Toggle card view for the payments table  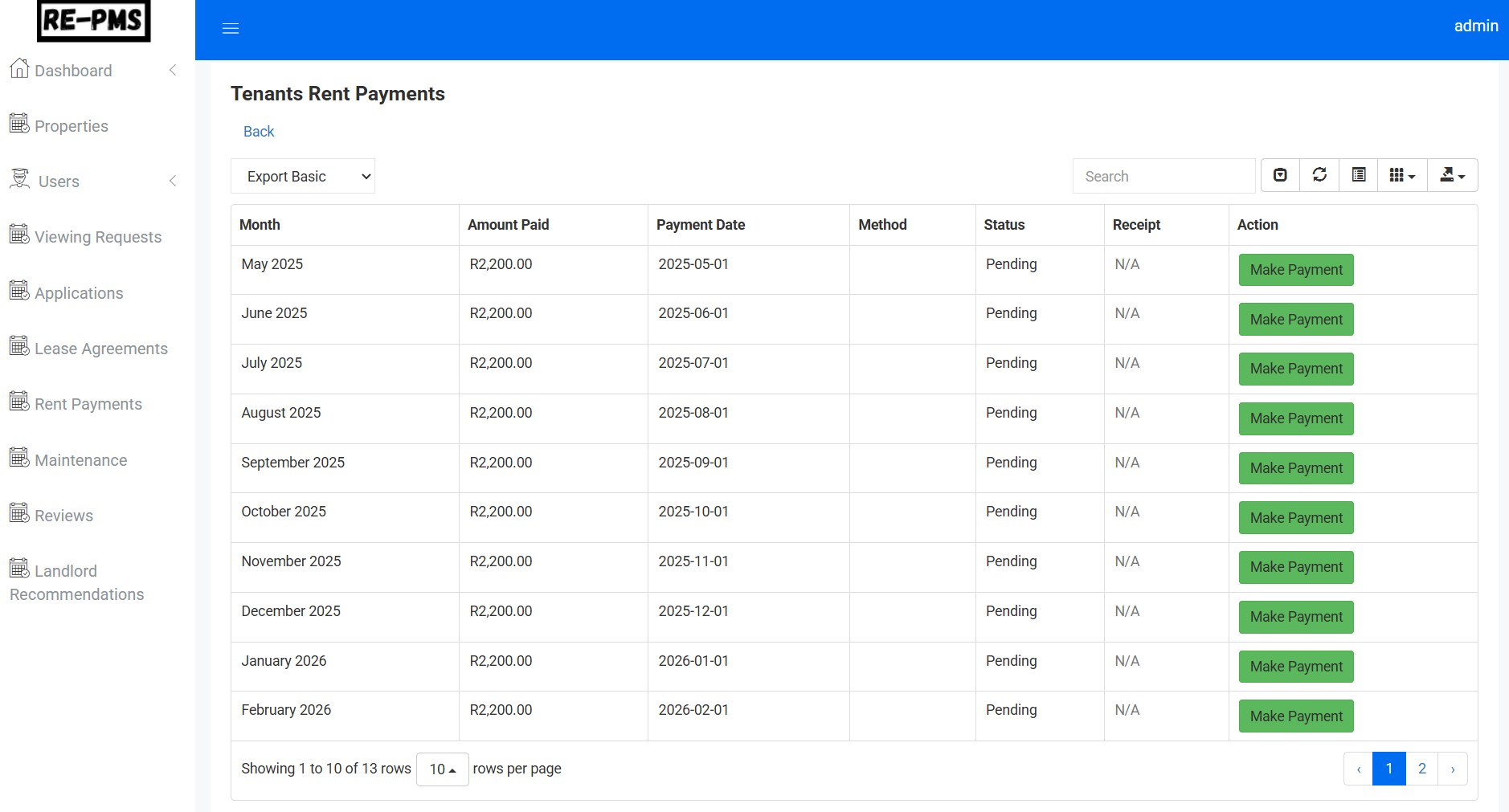click(x=1358, y=174)
